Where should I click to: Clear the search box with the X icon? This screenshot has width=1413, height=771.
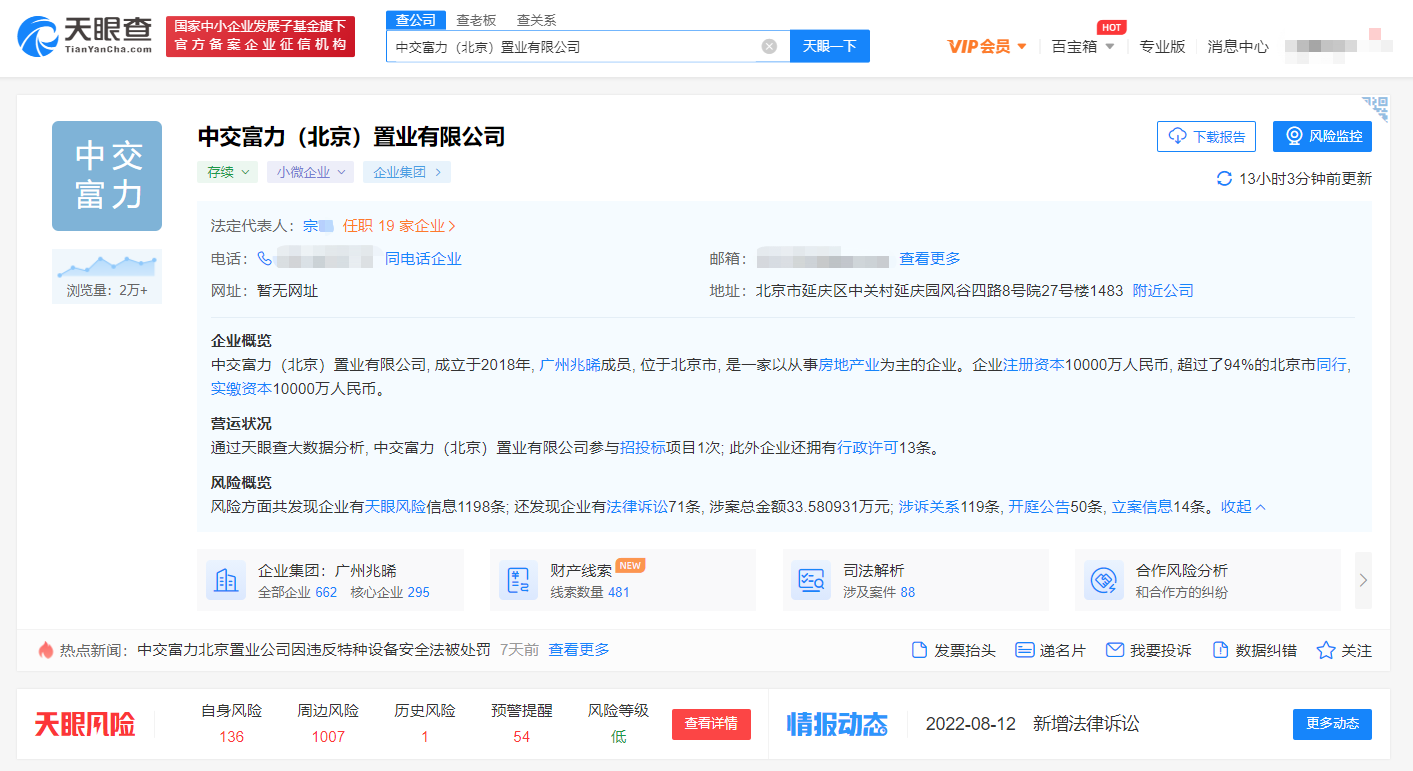click(769, 46)
